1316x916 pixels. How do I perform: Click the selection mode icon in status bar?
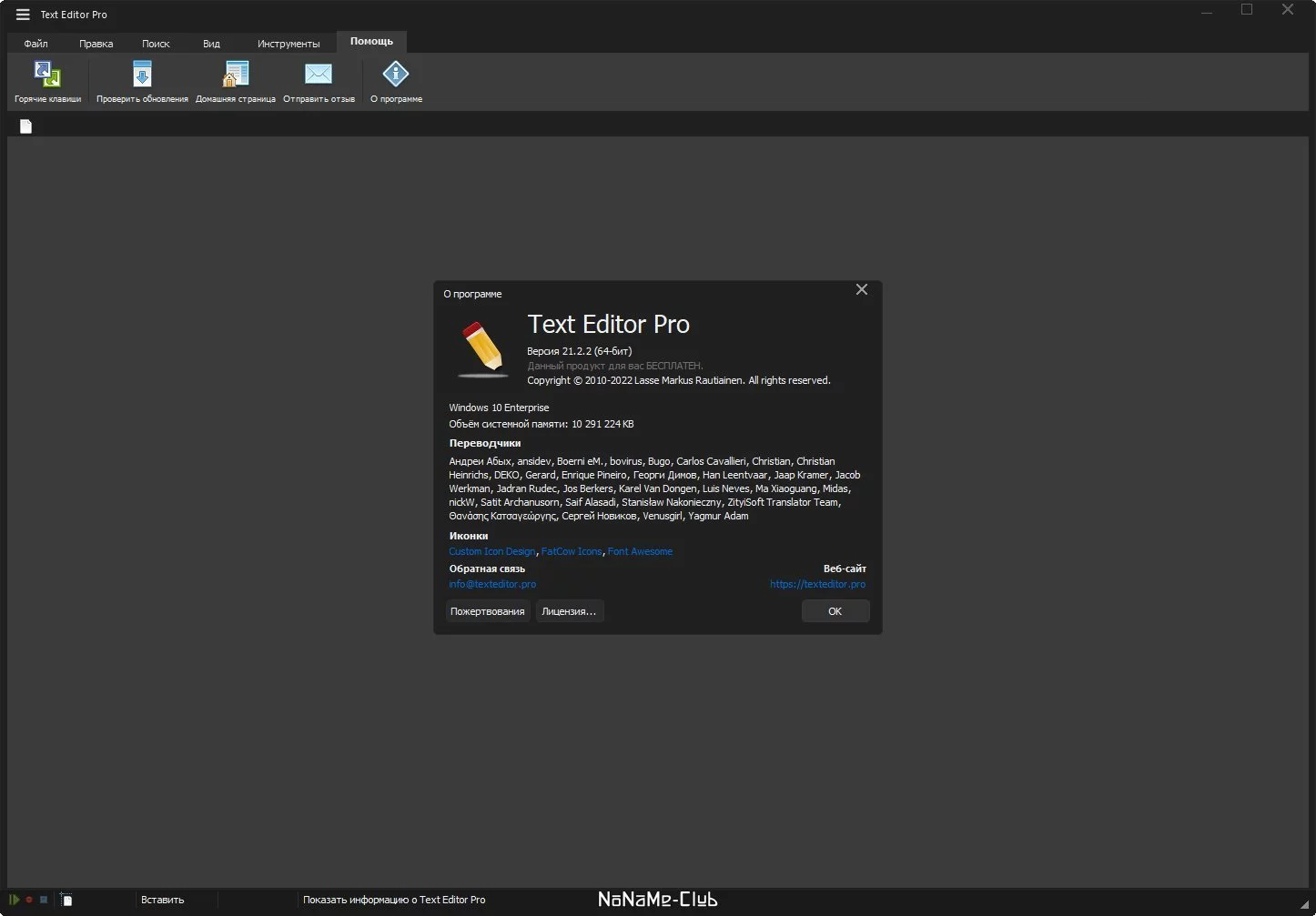coord(66,900)
